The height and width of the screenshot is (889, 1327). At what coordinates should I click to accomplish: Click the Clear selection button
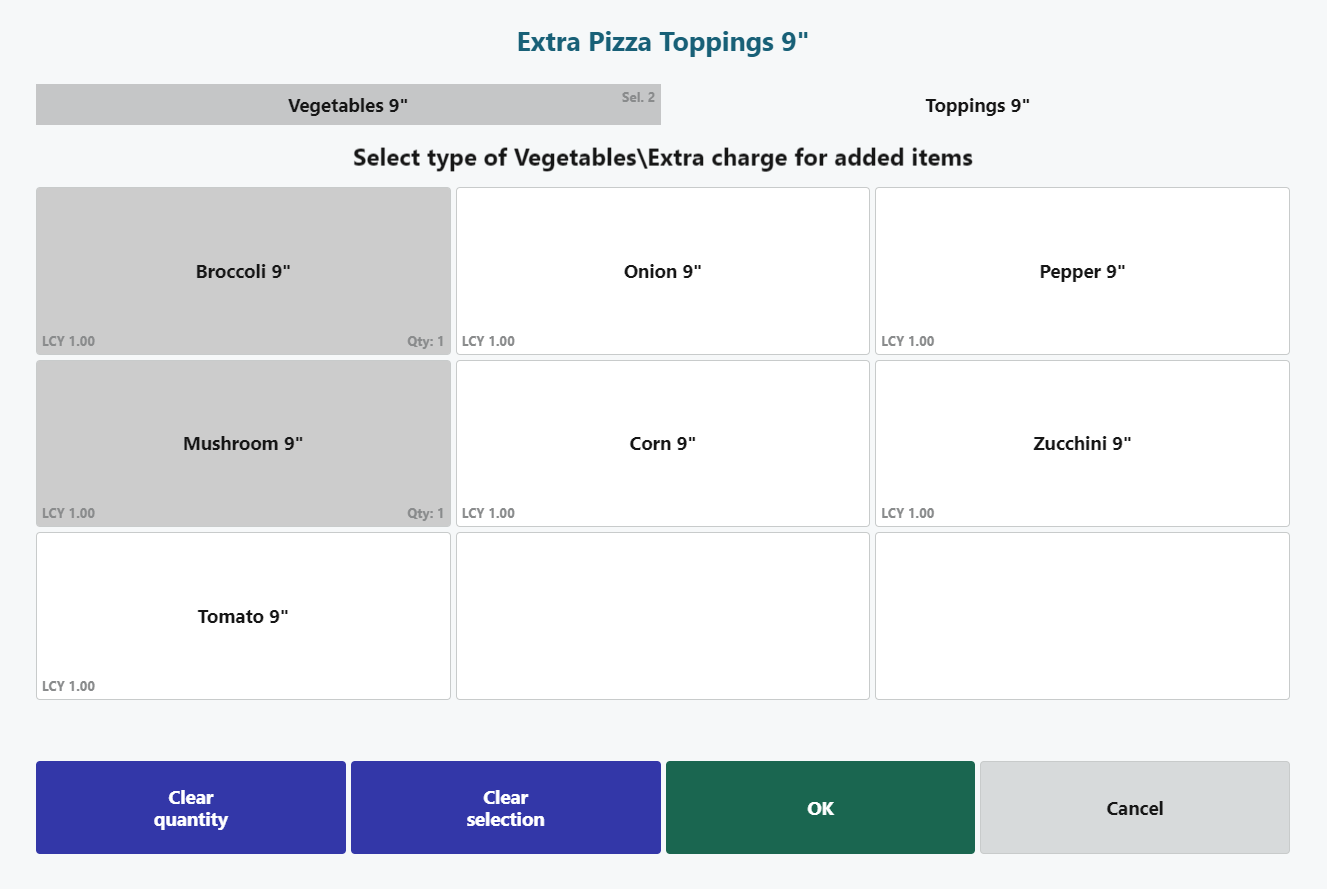505,808
